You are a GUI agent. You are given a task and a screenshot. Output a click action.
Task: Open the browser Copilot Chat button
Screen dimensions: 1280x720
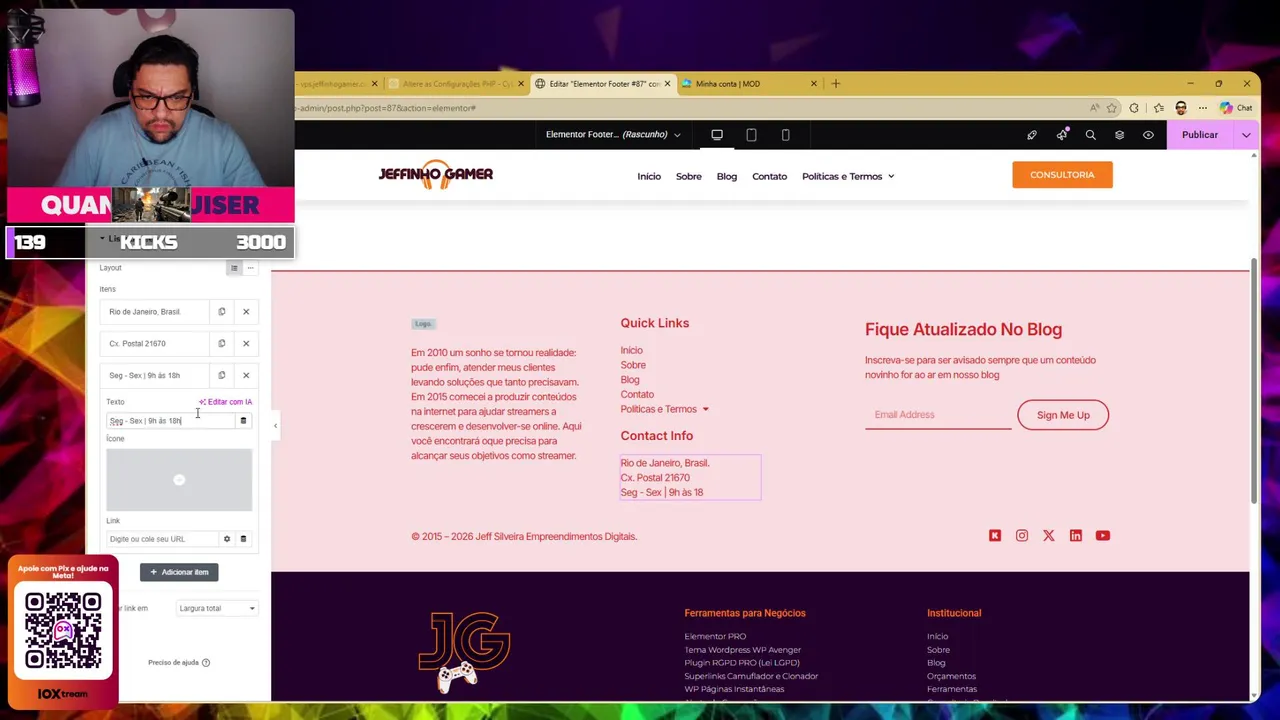click(1236, 108)
